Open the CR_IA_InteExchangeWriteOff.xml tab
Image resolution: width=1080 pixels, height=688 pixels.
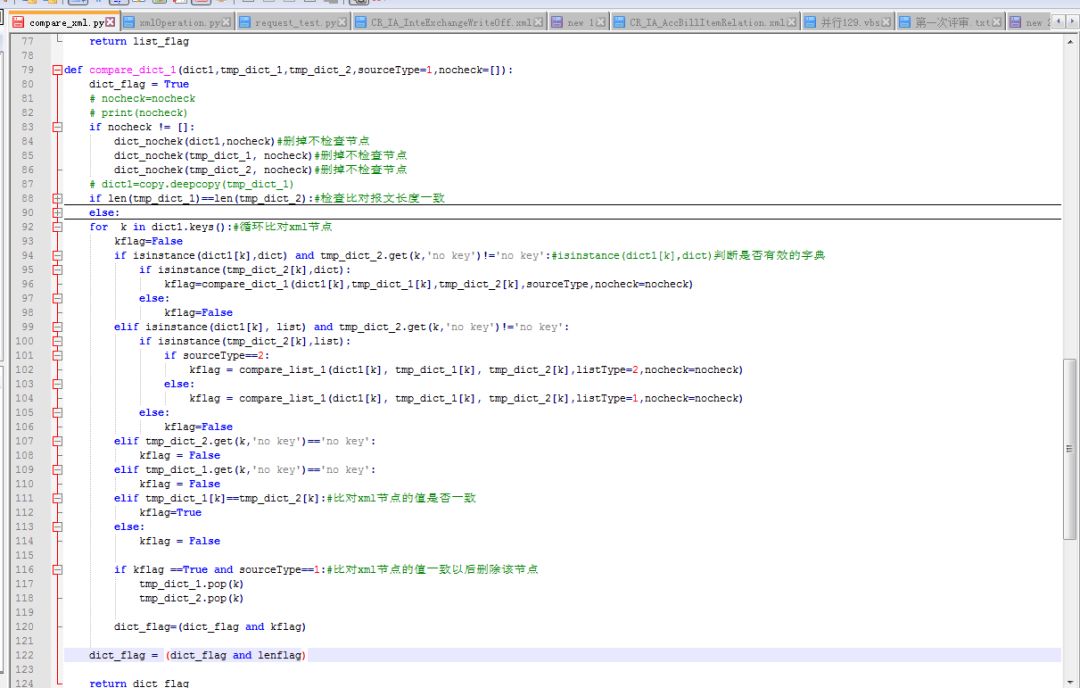(x=449, y=22)
